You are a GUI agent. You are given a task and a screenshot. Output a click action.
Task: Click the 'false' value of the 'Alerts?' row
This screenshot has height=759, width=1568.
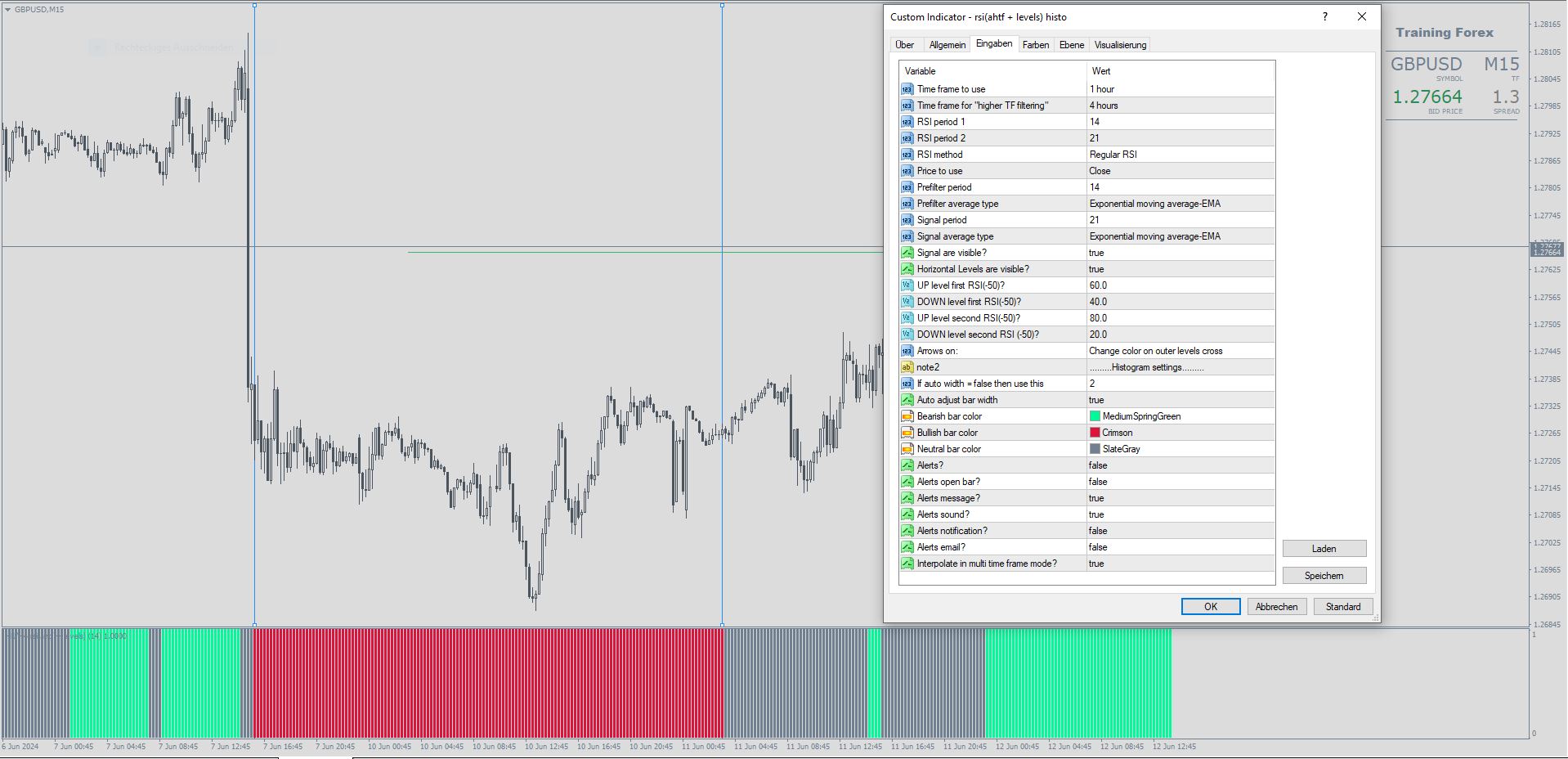[1098, 465]
